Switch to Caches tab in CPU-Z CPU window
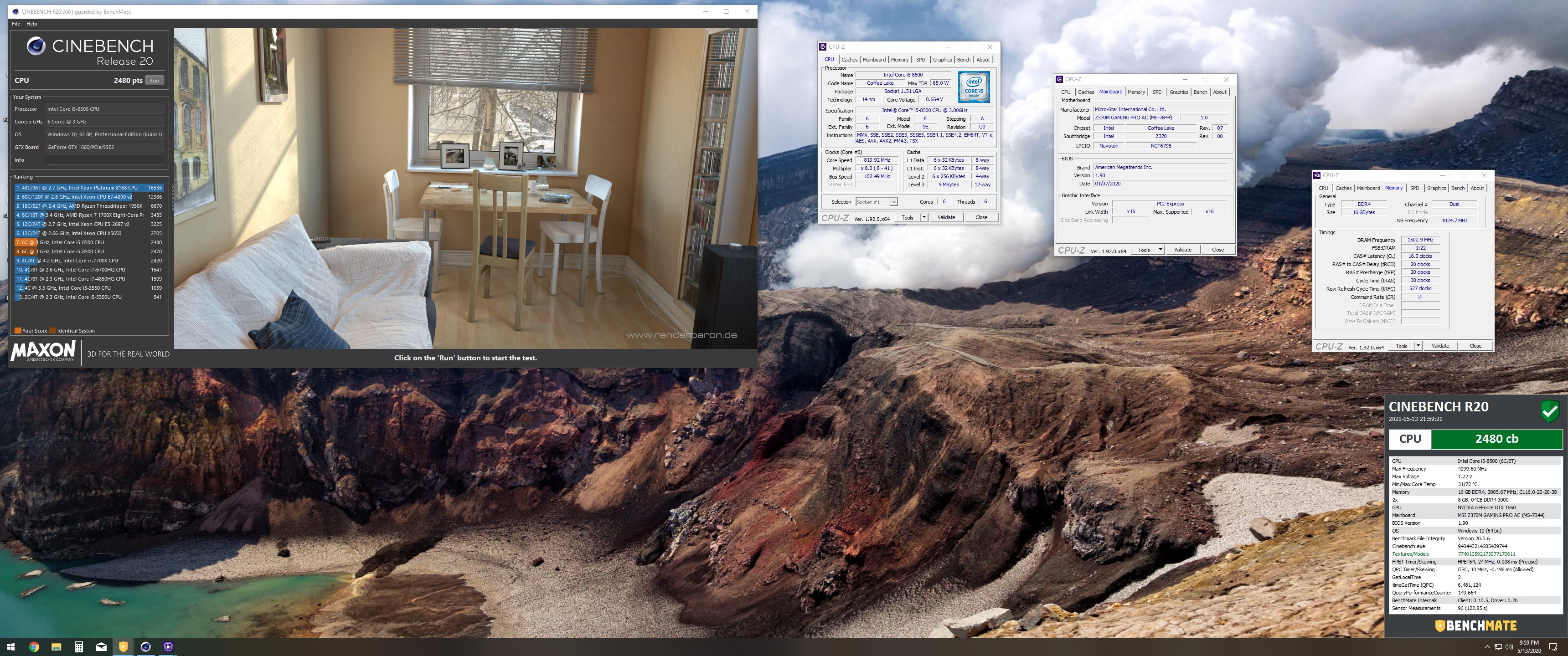 tap(849, 60)
